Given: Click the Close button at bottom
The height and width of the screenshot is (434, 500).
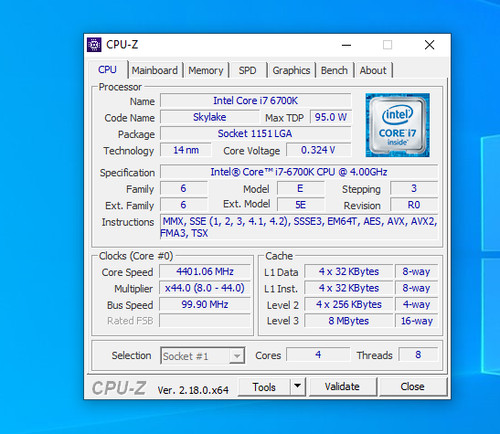Looking at the screenshot, I should coord(412,387).
